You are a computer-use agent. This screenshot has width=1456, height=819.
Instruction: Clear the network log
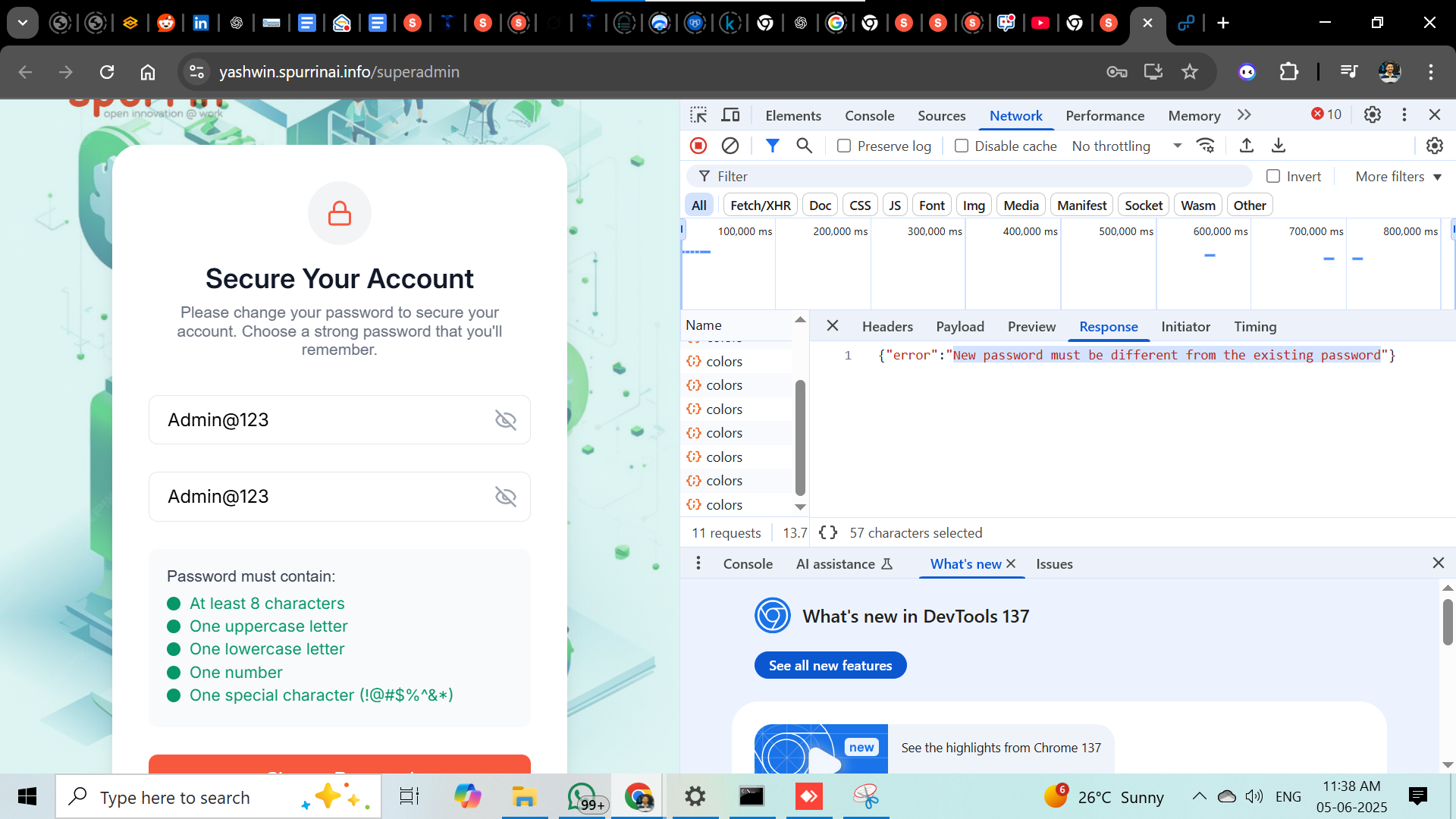click(x=730, y=146)
